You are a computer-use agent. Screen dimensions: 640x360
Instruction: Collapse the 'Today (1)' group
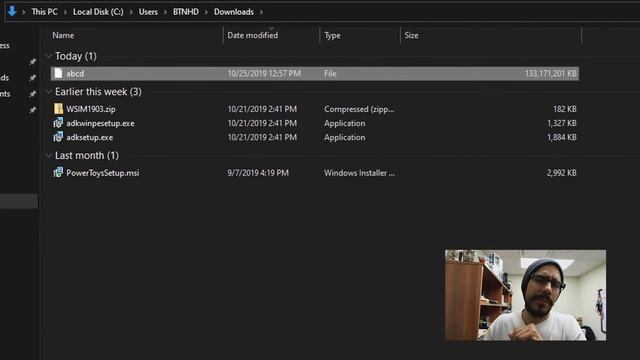coord(49,56)
